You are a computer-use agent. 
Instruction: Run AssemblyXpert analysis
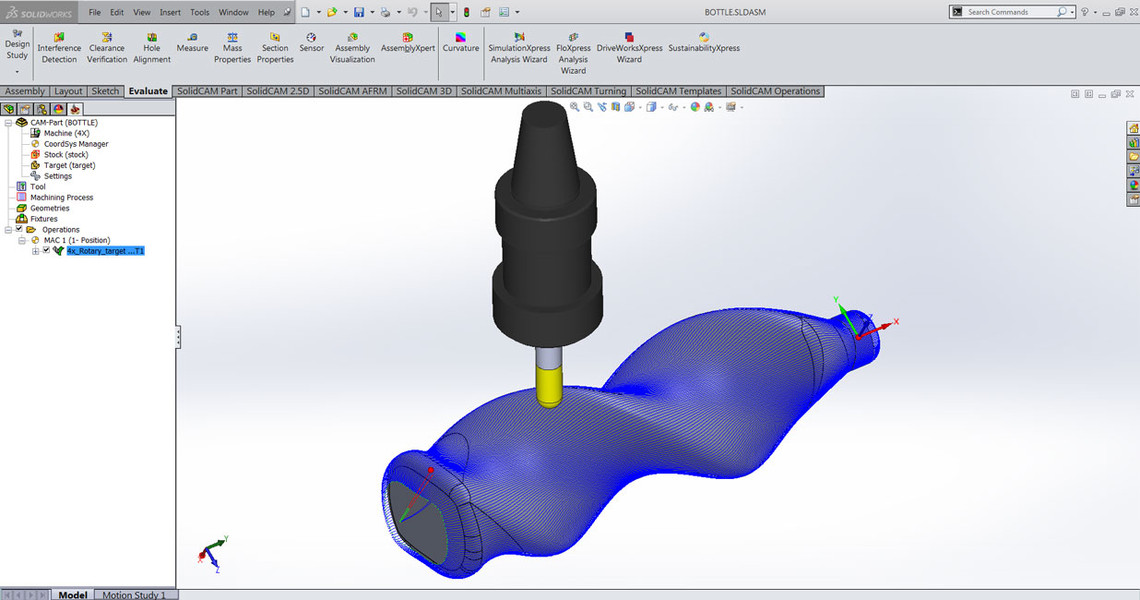point(408,42)
